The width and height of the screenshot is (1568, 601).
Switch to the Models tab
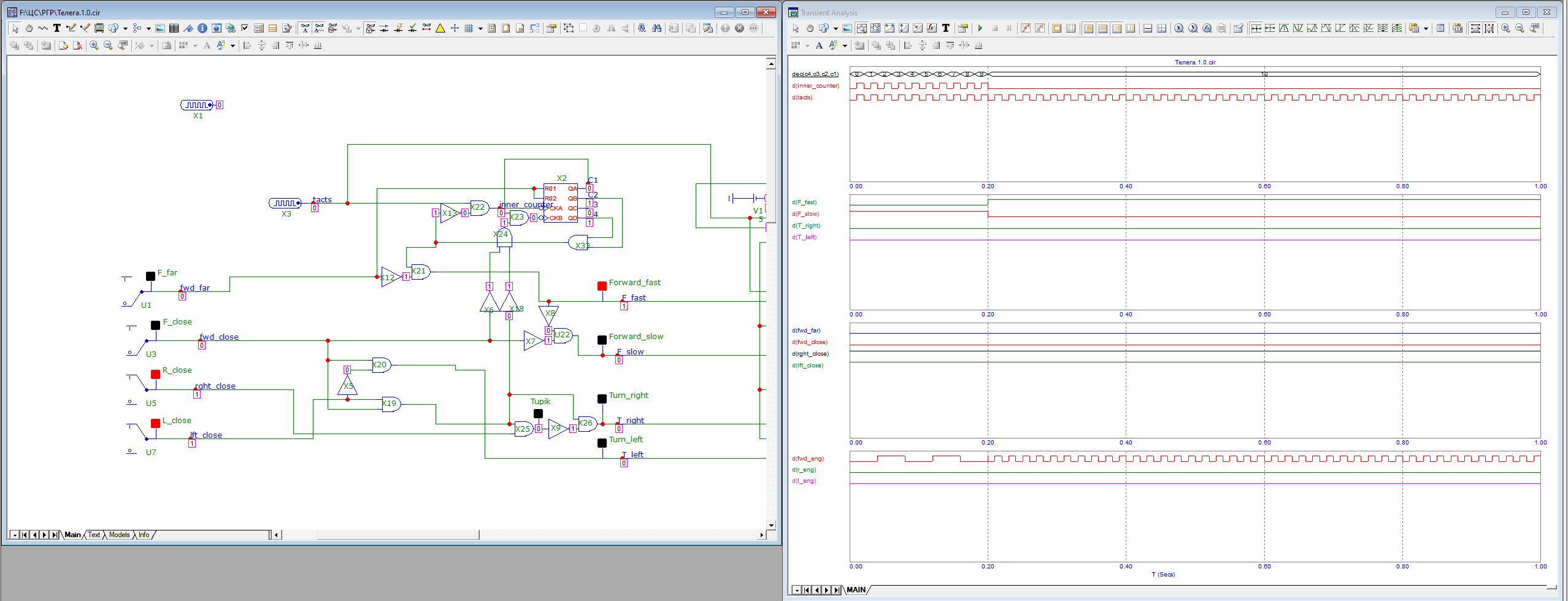[x=120, y=535]
